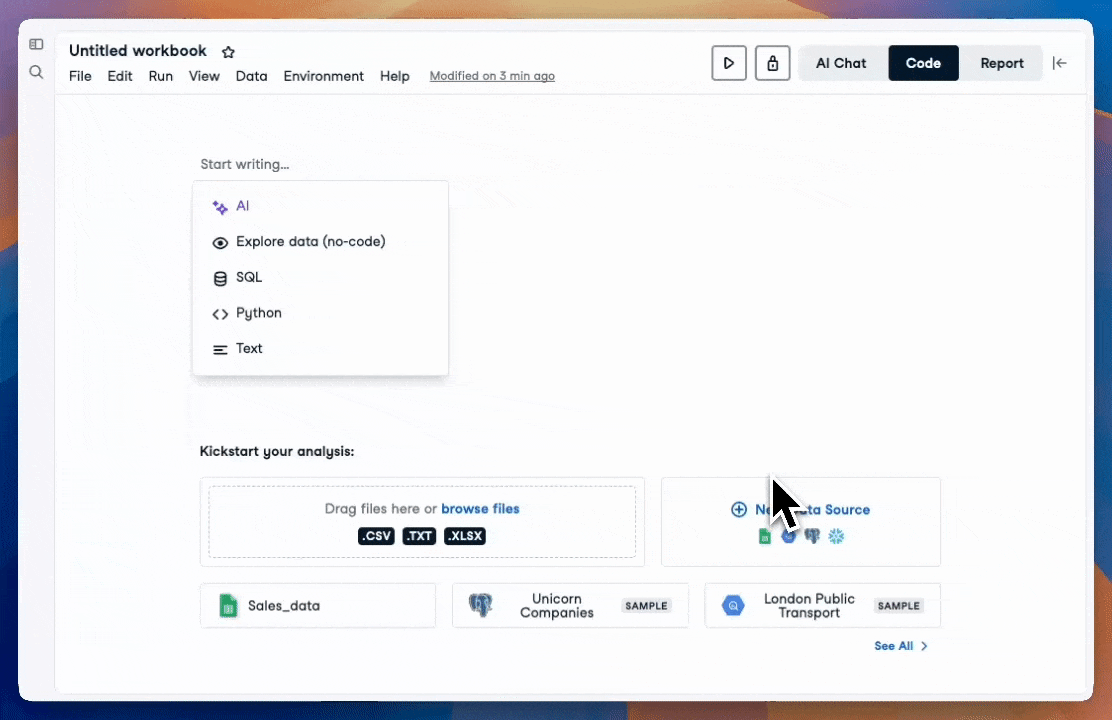Click the .TXT file type badge
The image size is (1112, 720).
click(x=419, y=536)
